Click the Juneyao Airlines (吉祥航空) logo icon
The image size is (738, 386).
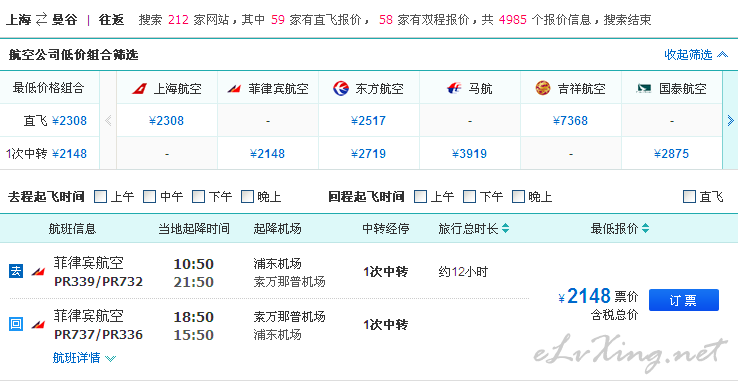543,88
